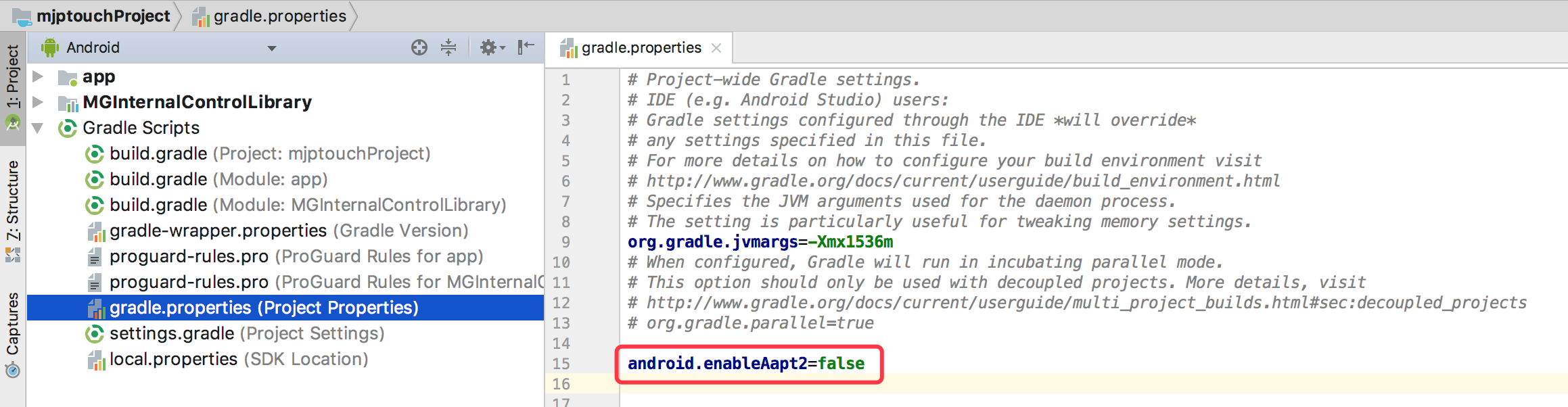This screenshot has width=1568, height=407.
Task: Select gradle.properties (Project Properties) row
Action: 285,308
